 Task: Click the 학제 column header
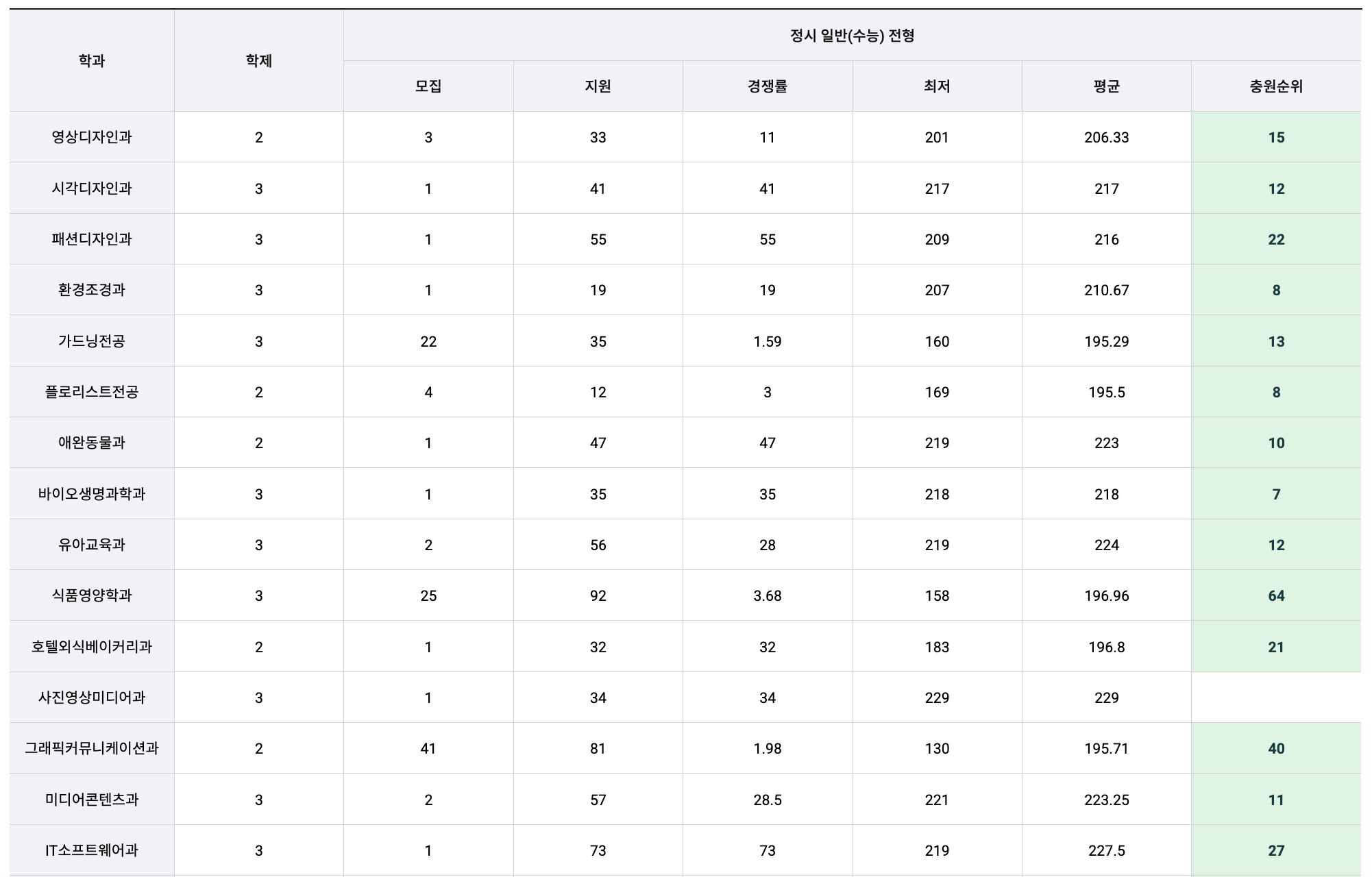point(258,58)
